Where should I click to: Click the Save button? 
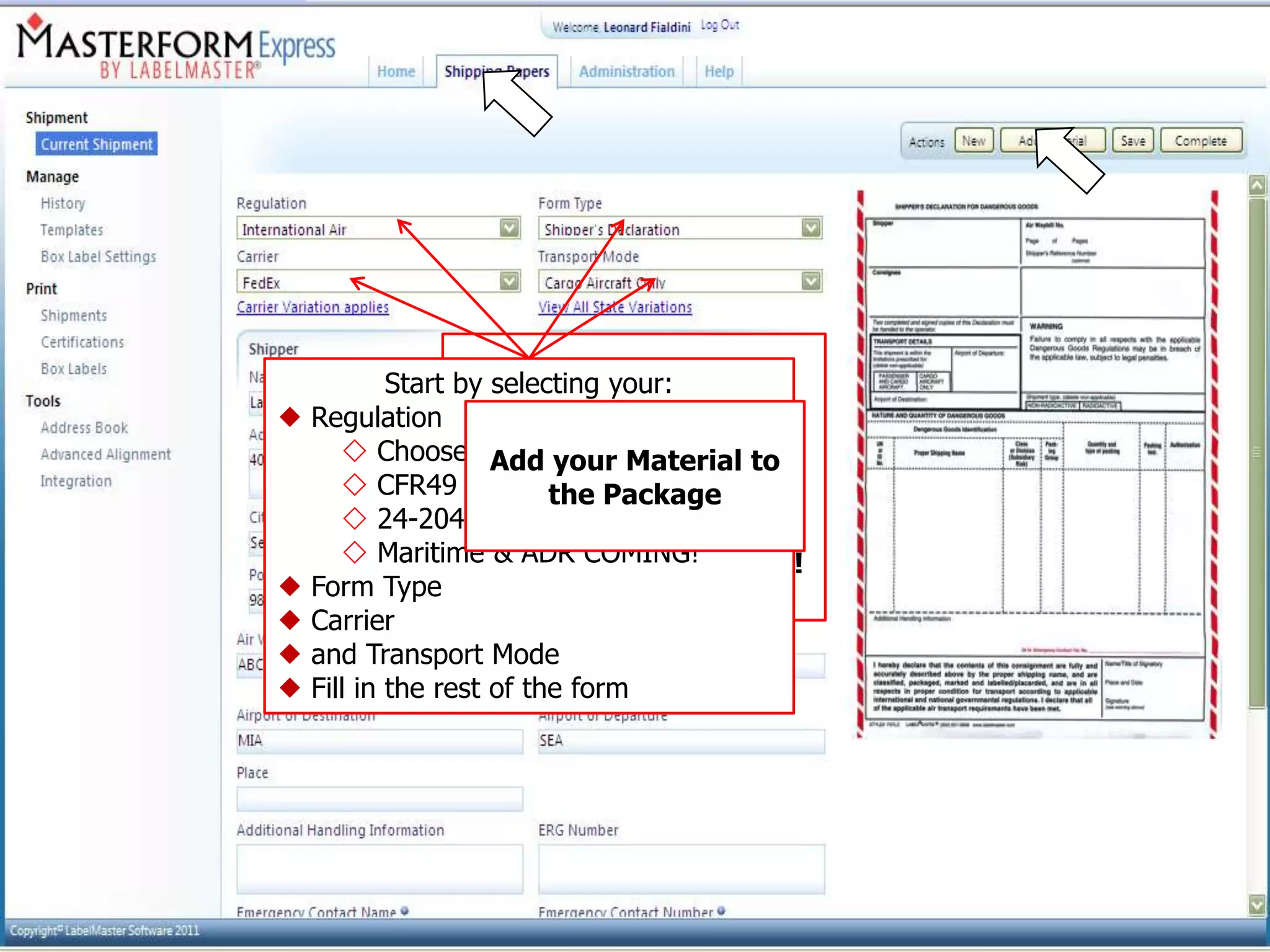1133,141
